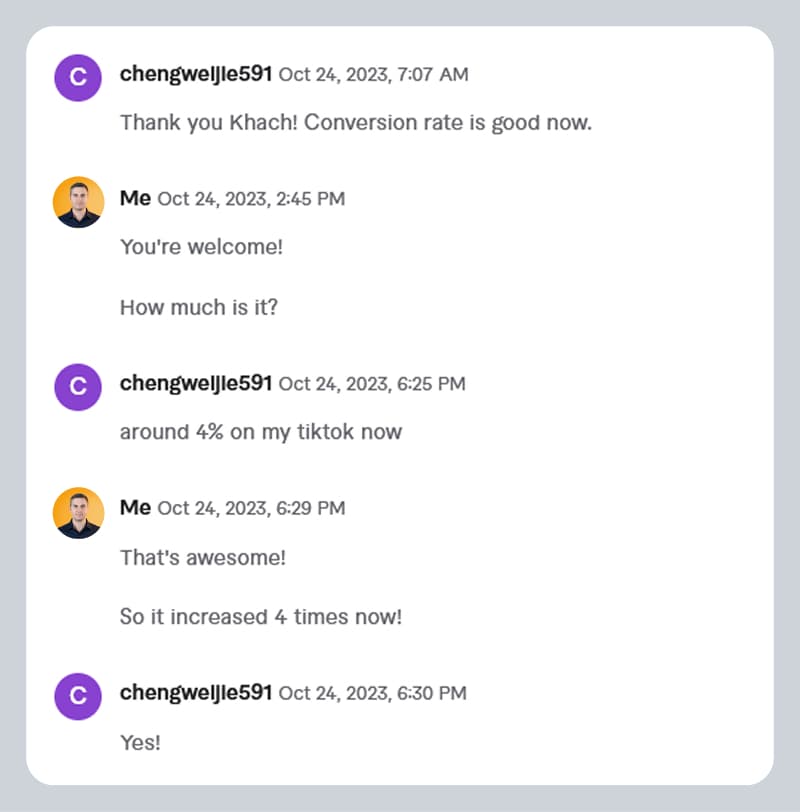The height and width of the screenshot is (812, 800).
Task: Click the "Oct 24, 2023, 6:30 PM" timestamp
Action: click(371, 694)
